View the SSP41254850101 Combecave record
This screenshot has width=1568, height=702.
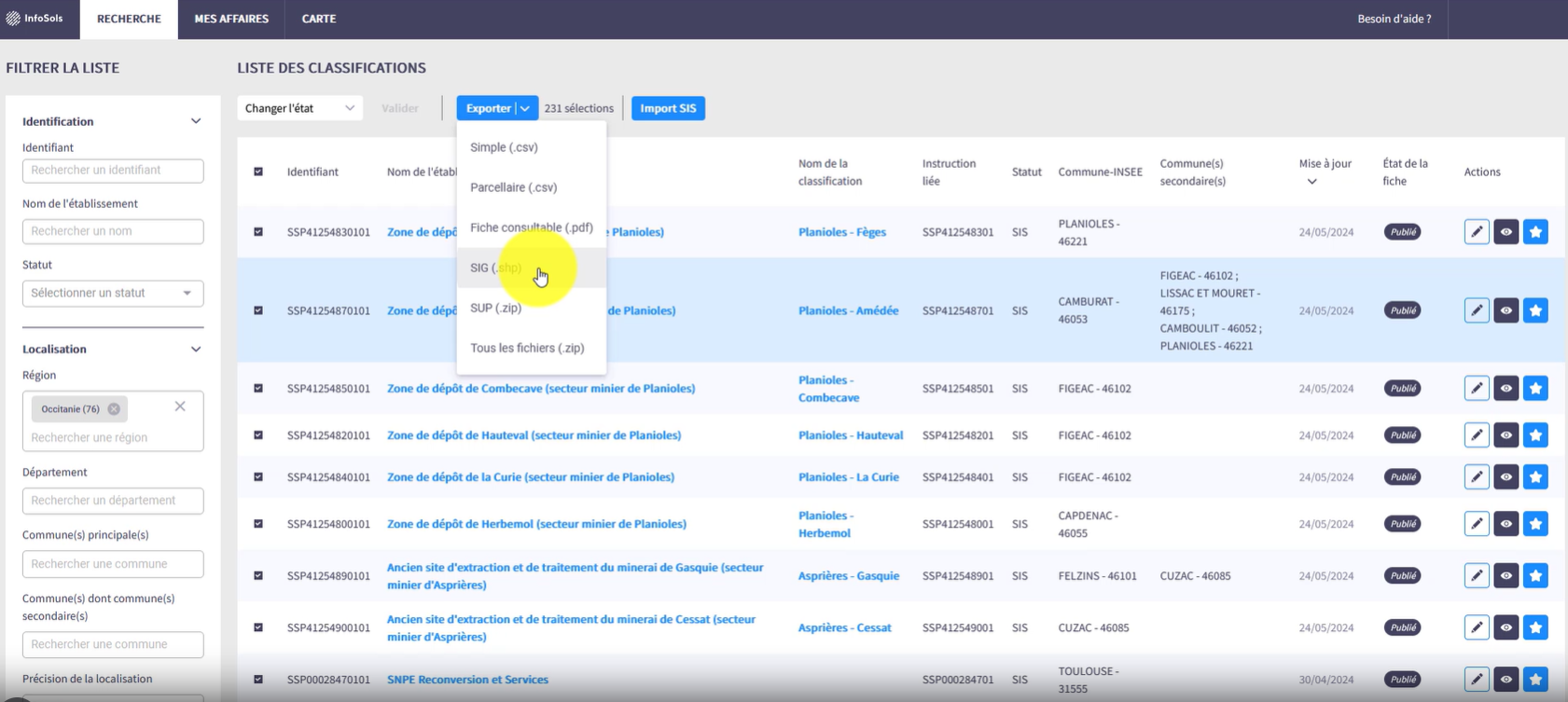click(x=1506, y=388)
